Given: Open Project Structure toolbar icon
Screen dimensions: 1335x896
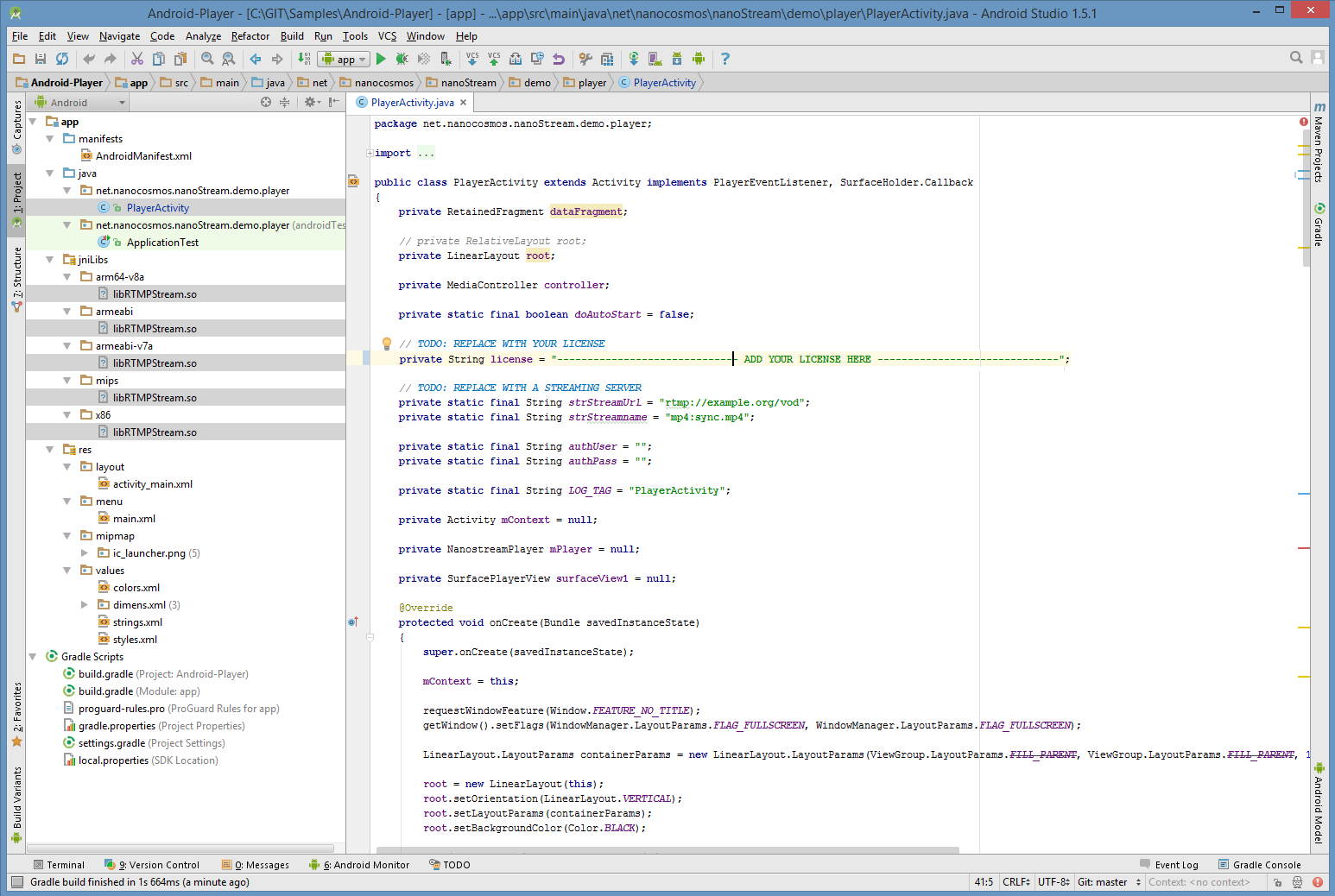Looking at the screenshot, I should [x=607, y=59].
